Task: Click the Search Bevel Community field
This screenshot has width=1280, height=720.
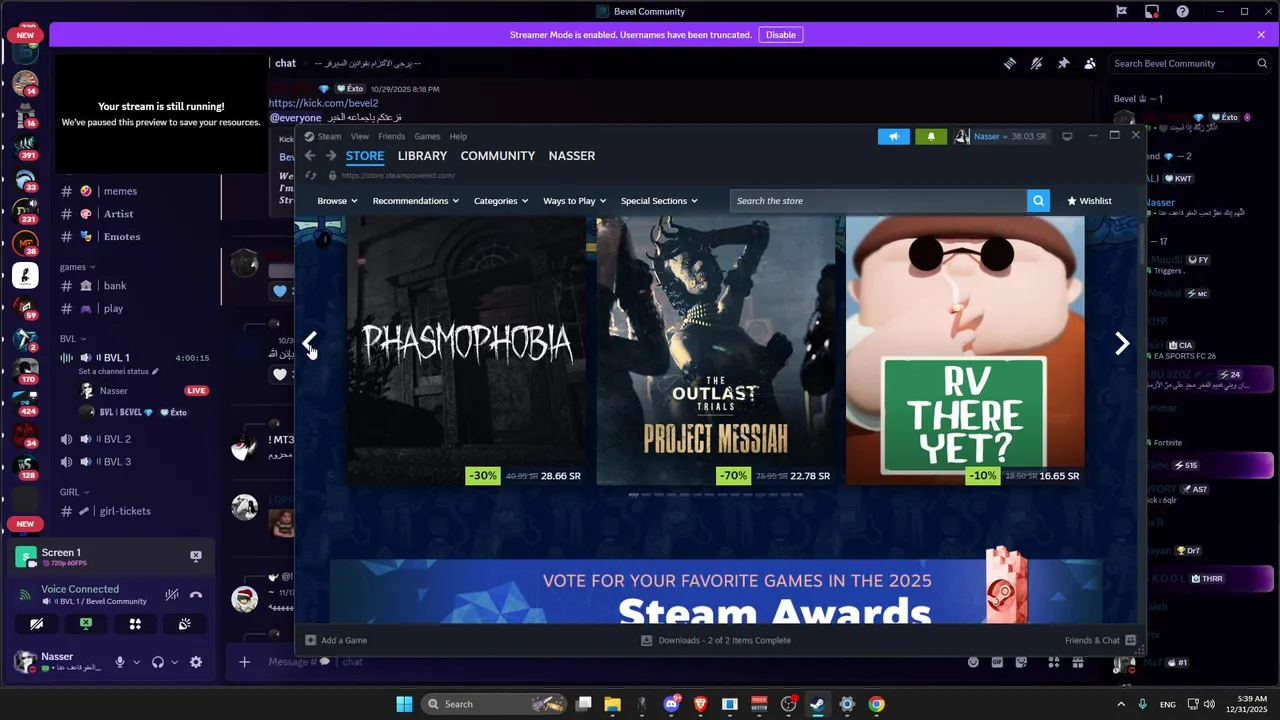Action: click(1190, 63)
